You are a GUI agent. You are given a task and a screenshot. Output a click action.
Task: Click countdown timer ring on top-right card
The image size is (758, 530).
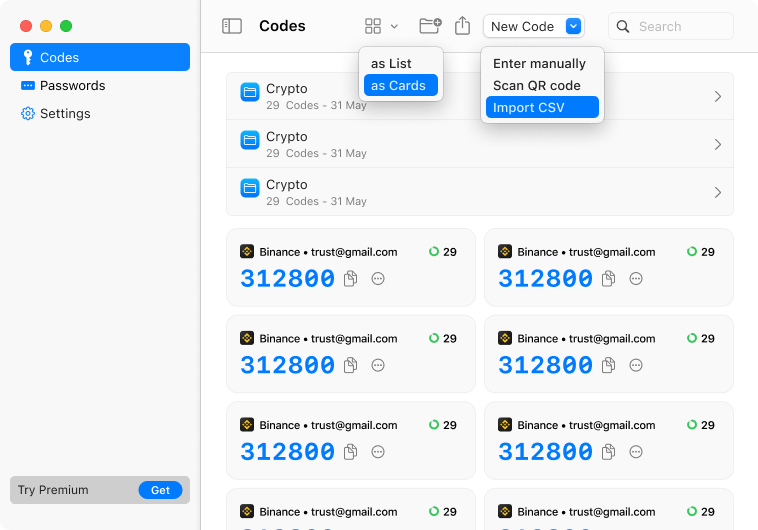tap(692, 252)
